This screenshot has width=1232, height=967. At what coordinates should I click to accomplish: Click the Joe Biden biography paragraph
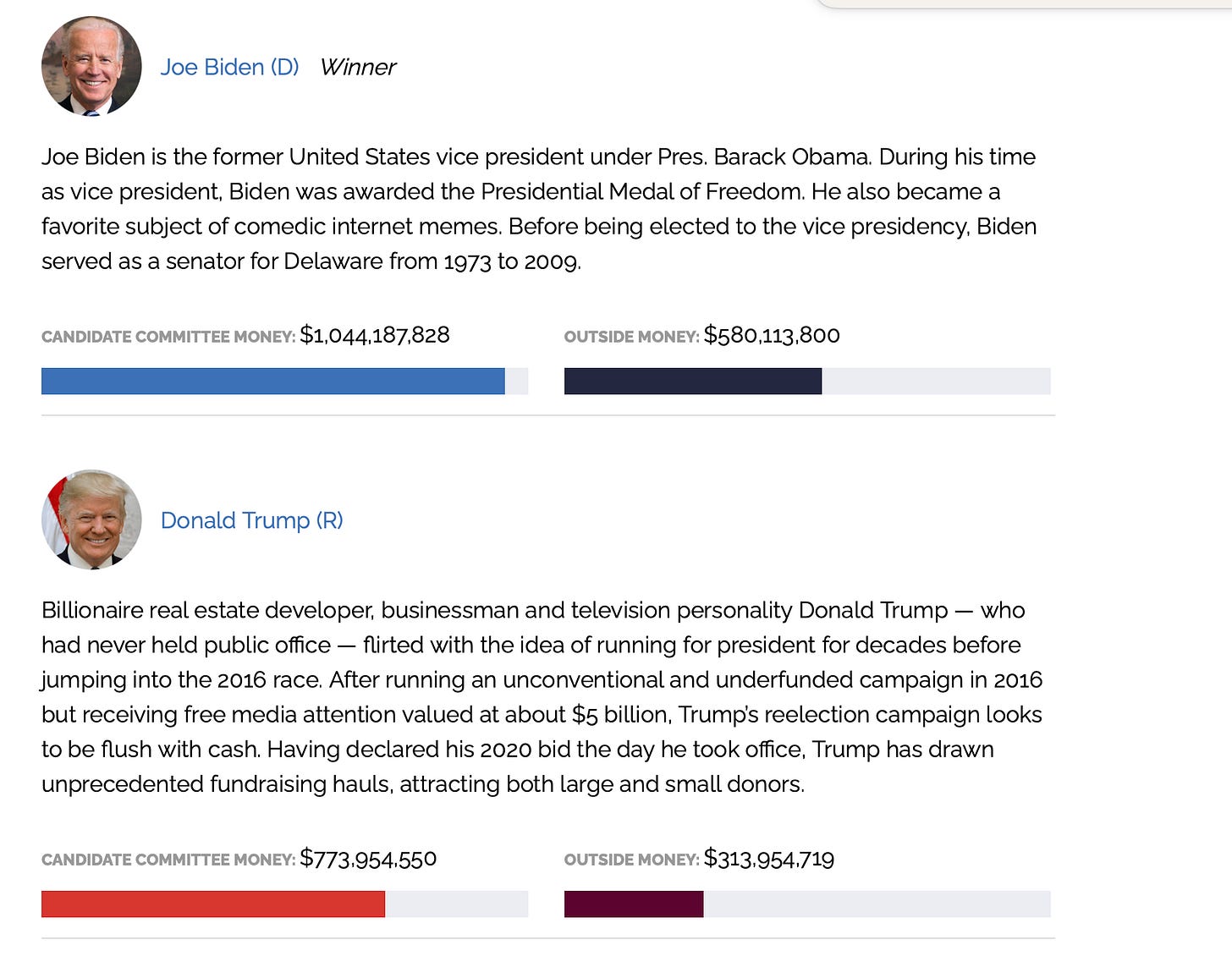pos(539,209)
